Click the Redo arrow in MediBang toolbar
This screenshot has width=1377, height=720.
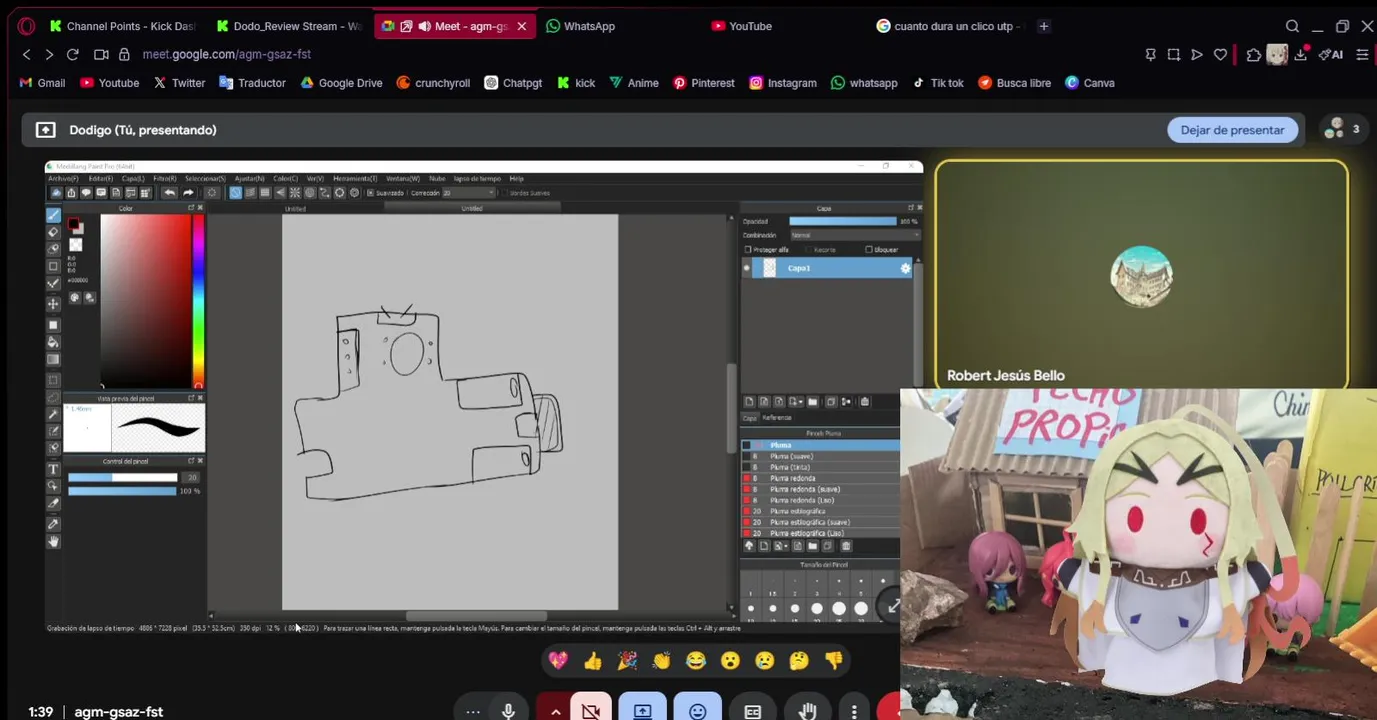(x=188, y=193)
